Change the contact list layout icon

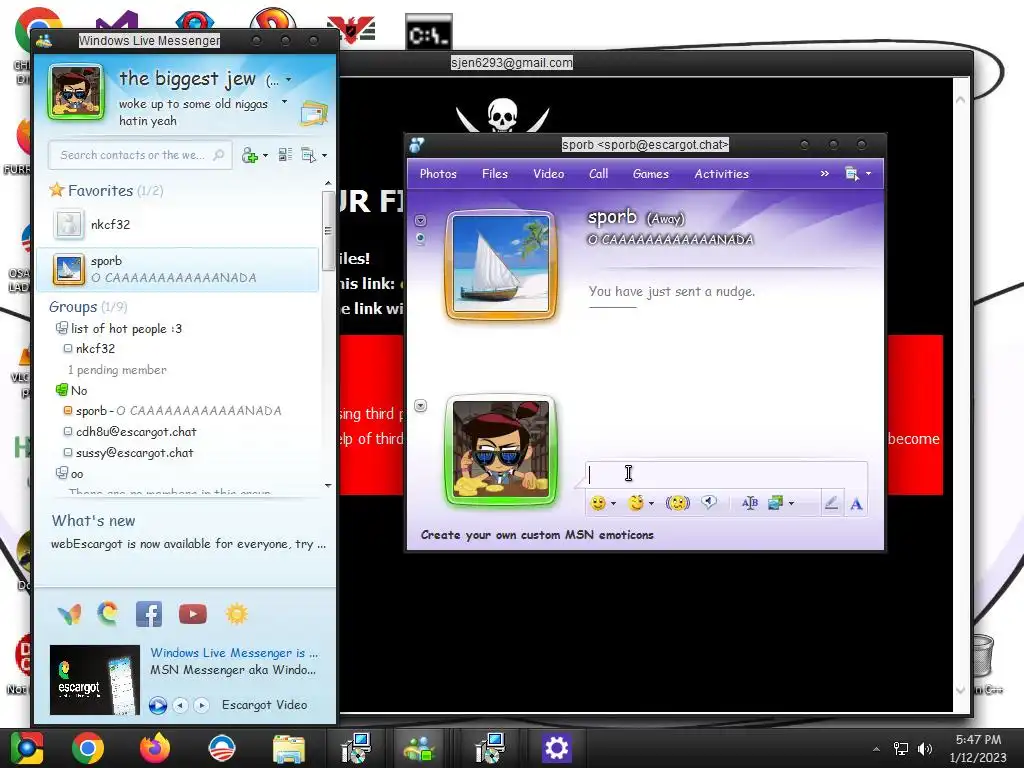pos(285,155)
